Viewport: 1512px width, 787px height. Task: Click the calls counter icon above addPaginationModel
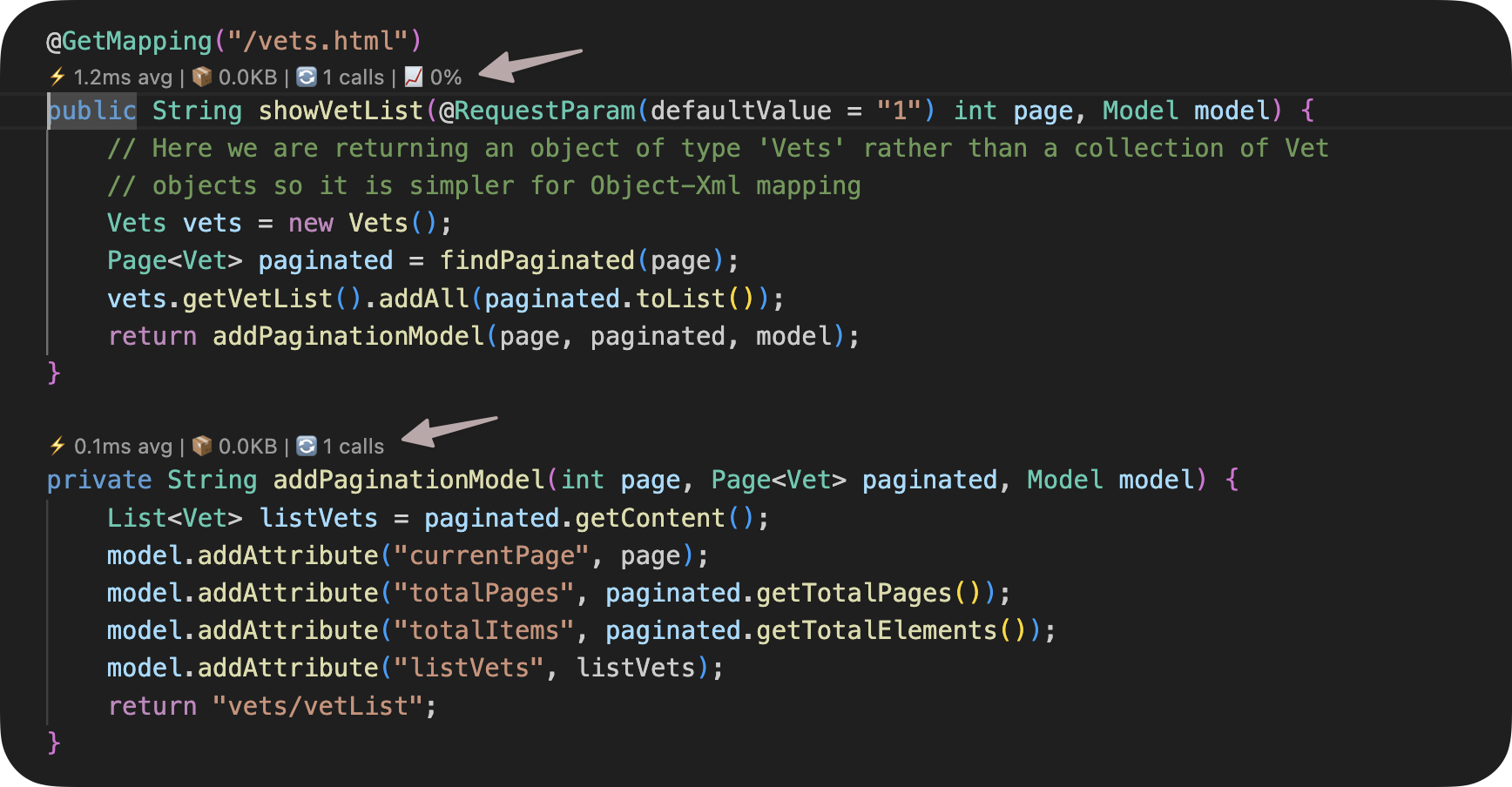coord(305,447)
